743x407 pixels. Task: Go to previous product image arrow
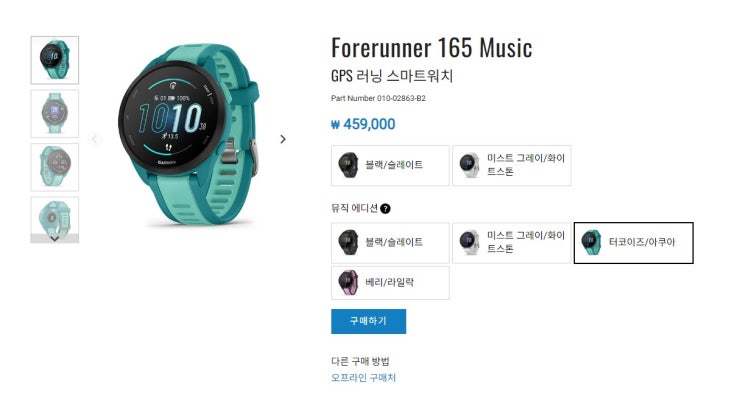tap(94, 139)
